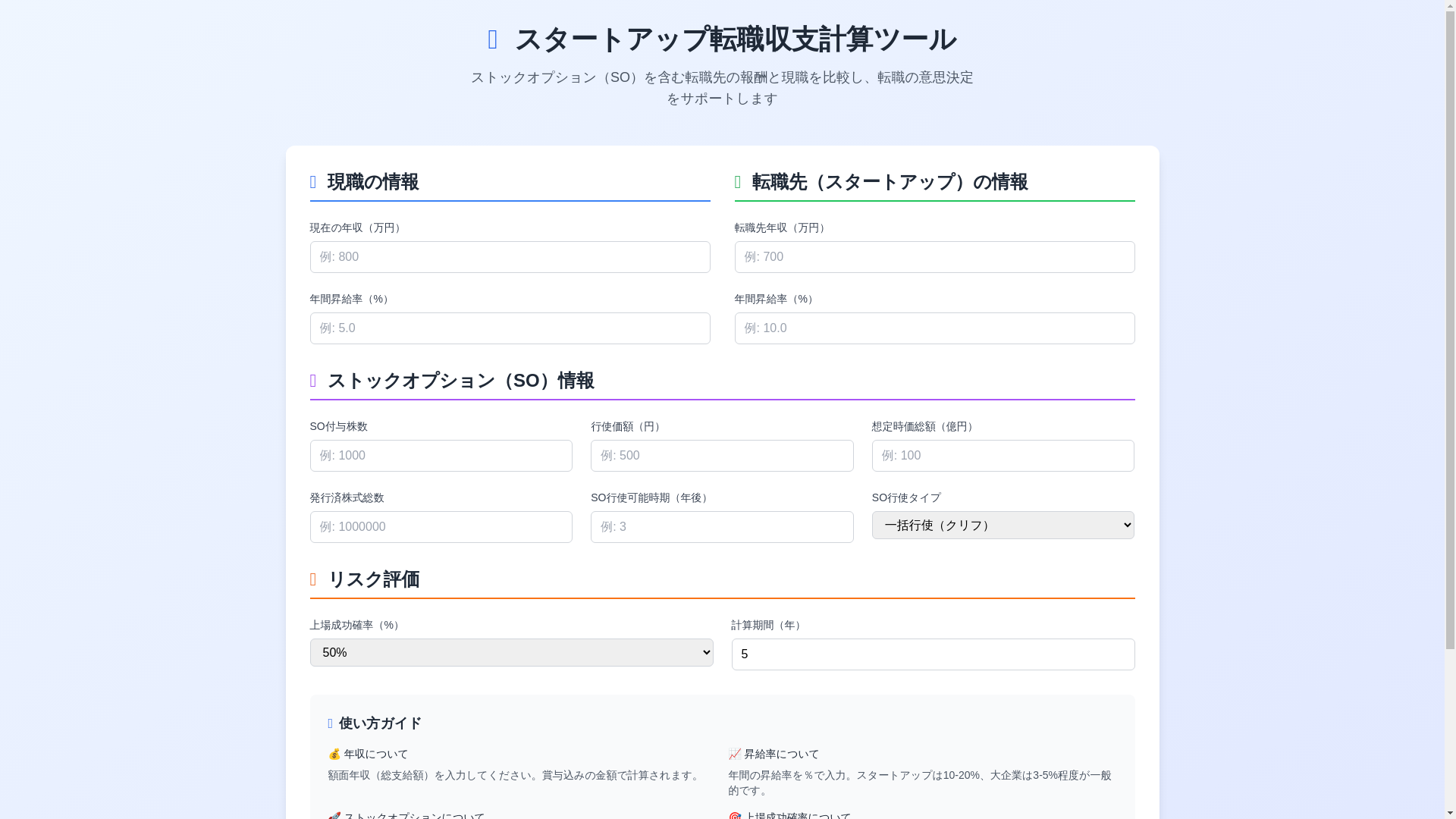Image resolution: width=1456 pixels, height=819 pixels.
Task: Click the 想定時価総額（億円） label
Action: pos(924,426)
